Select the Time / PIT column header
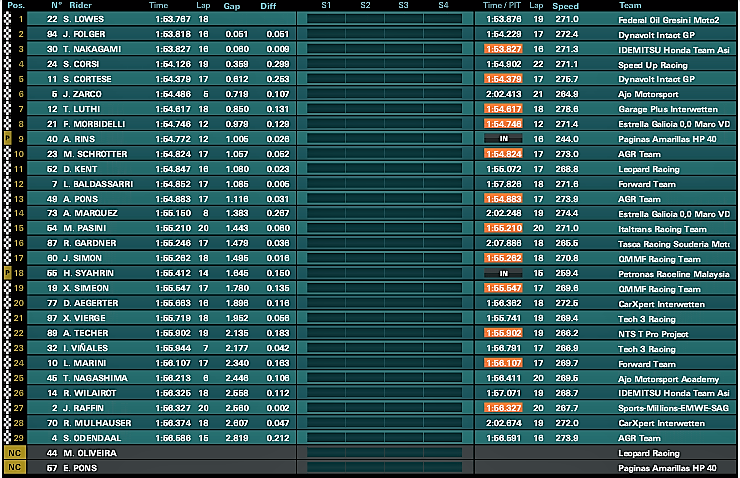This screenshot has height=478, width=740. click(502, 5)
